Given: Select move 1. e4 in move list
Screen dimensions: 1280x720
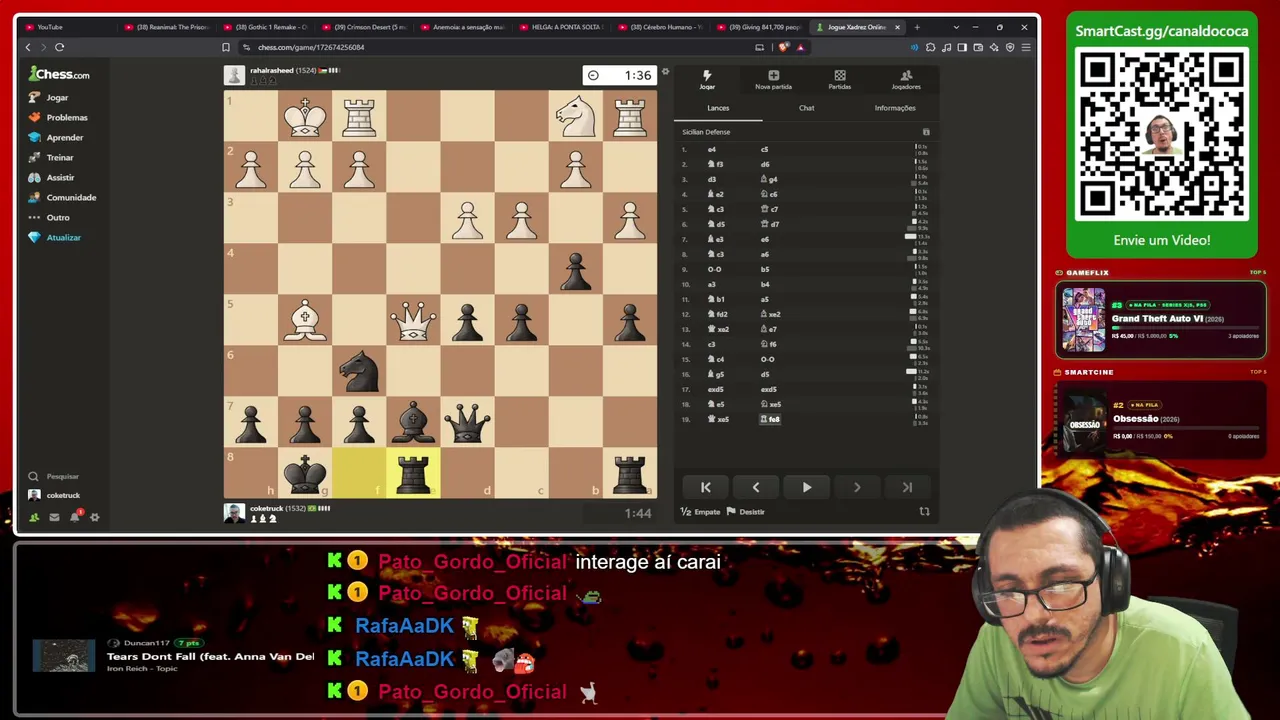Looking at the screenshot, I should click(712, 149).
